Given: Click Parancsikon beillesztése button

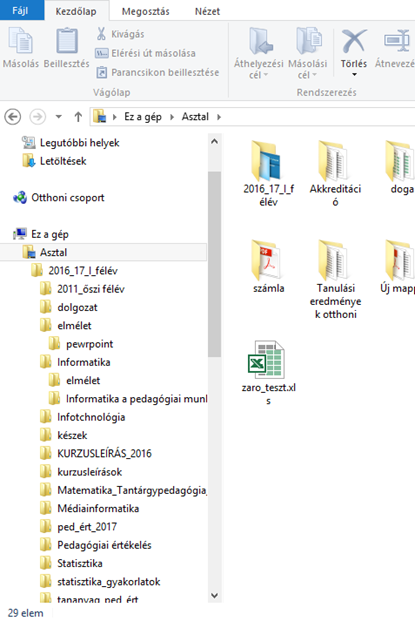Looking at the screenshot, I should tap(158, 72).
